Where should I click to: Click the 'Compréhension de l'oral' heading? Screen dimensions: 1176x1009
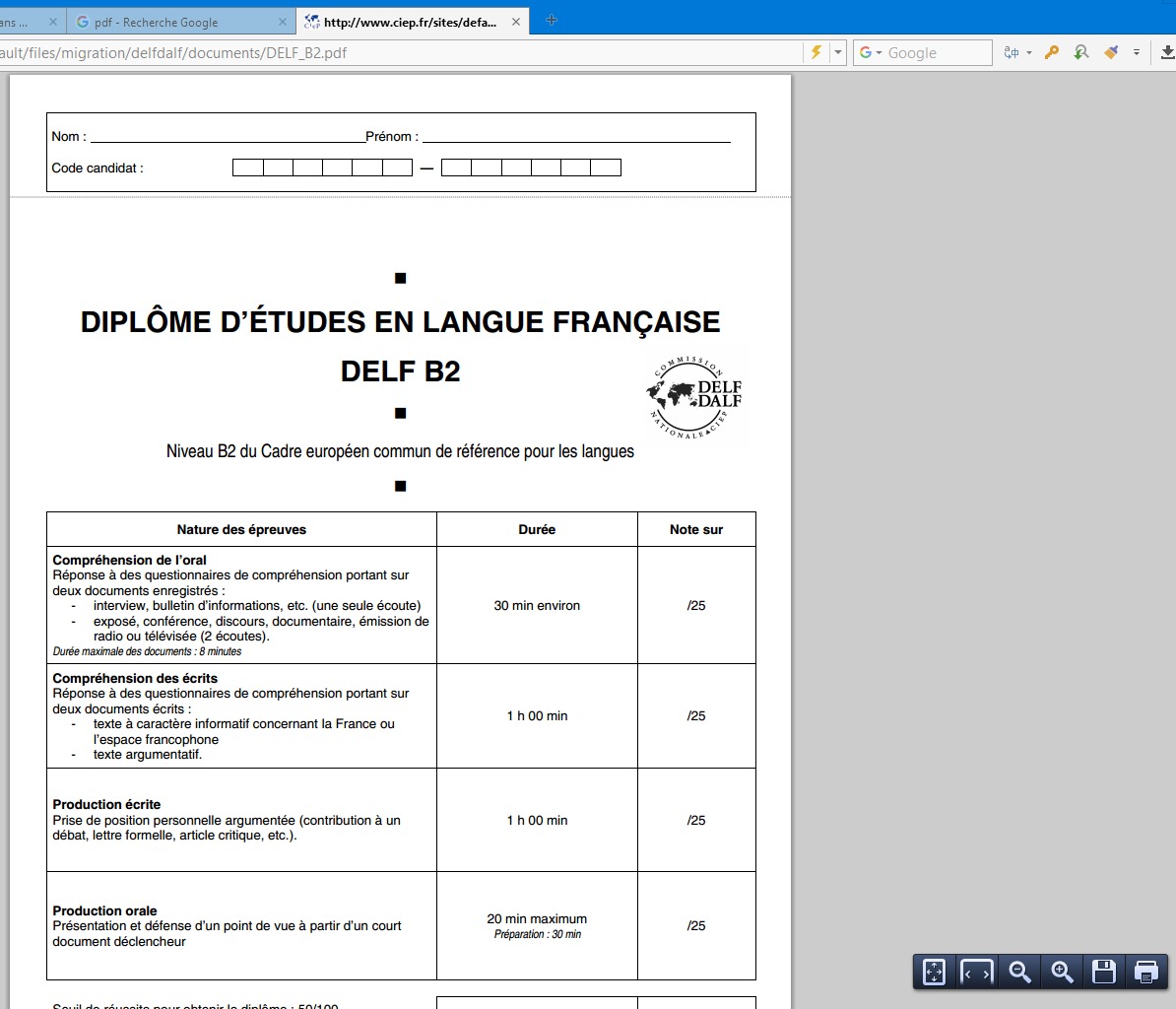(x=129, y=561)
